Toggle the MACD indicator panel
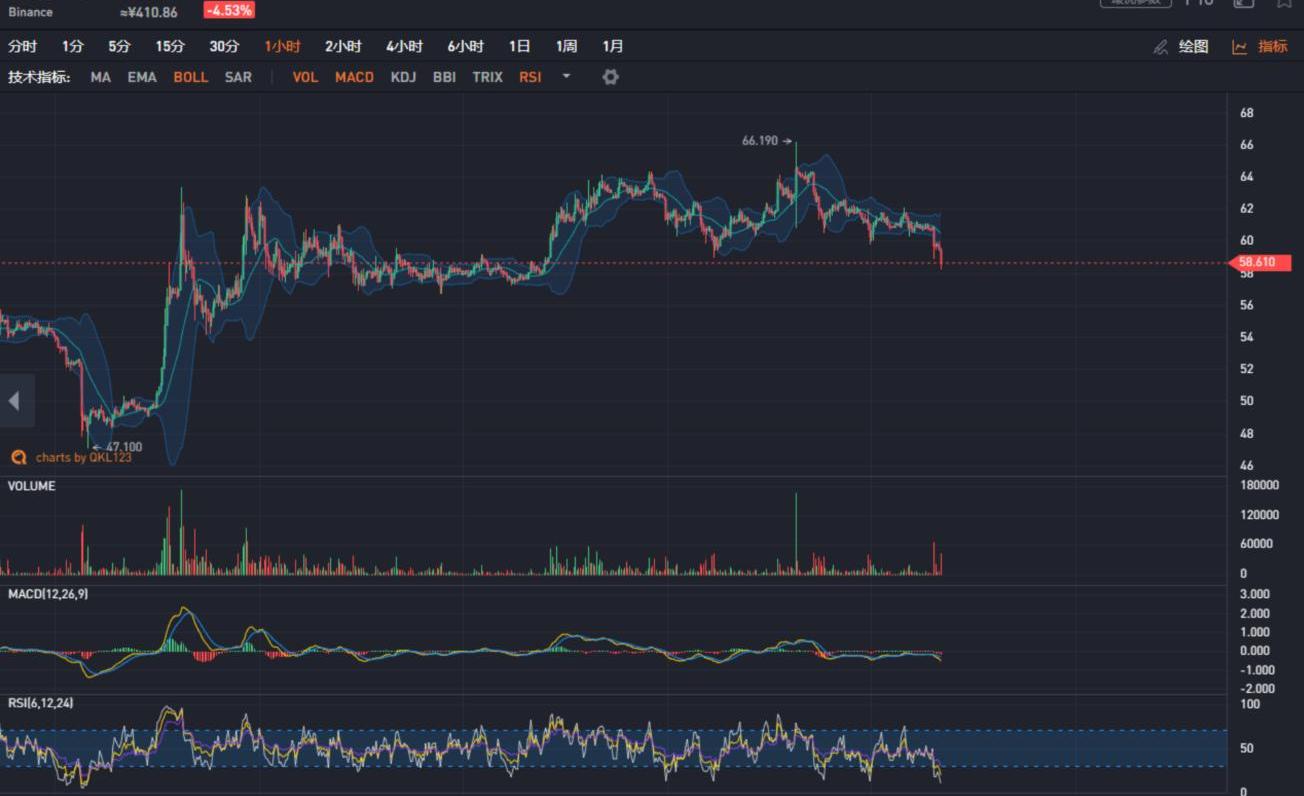This screenshot has height=796, width=1304. coord(354,77)
